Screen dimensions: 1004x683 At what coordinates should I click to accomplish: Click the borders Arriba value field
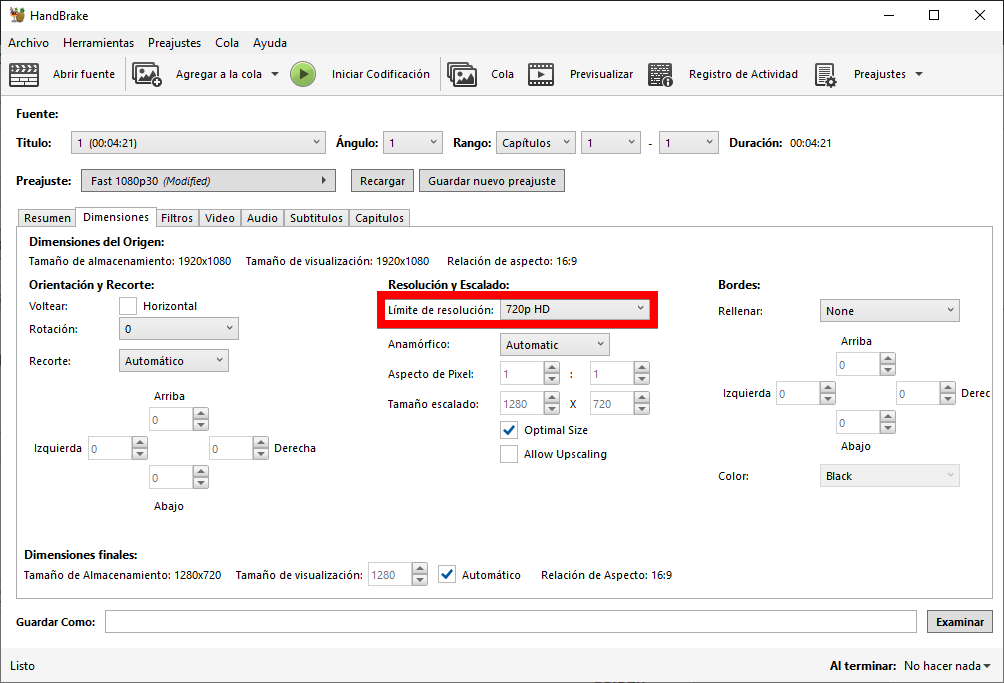[858, 365]
